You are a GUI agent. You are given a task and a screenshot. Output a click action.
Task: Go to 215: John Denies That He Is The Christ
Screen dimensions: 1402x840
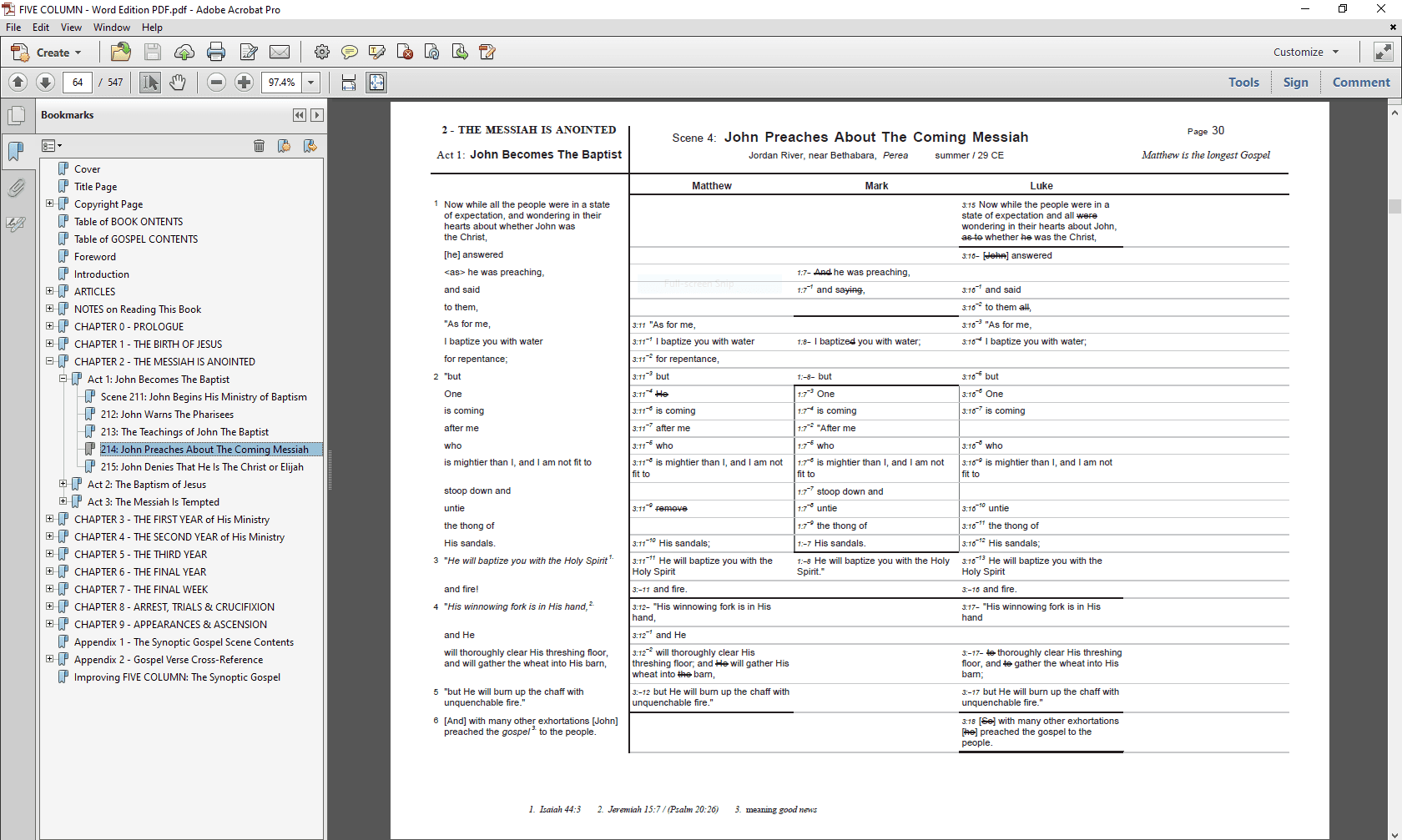[202, 467]
